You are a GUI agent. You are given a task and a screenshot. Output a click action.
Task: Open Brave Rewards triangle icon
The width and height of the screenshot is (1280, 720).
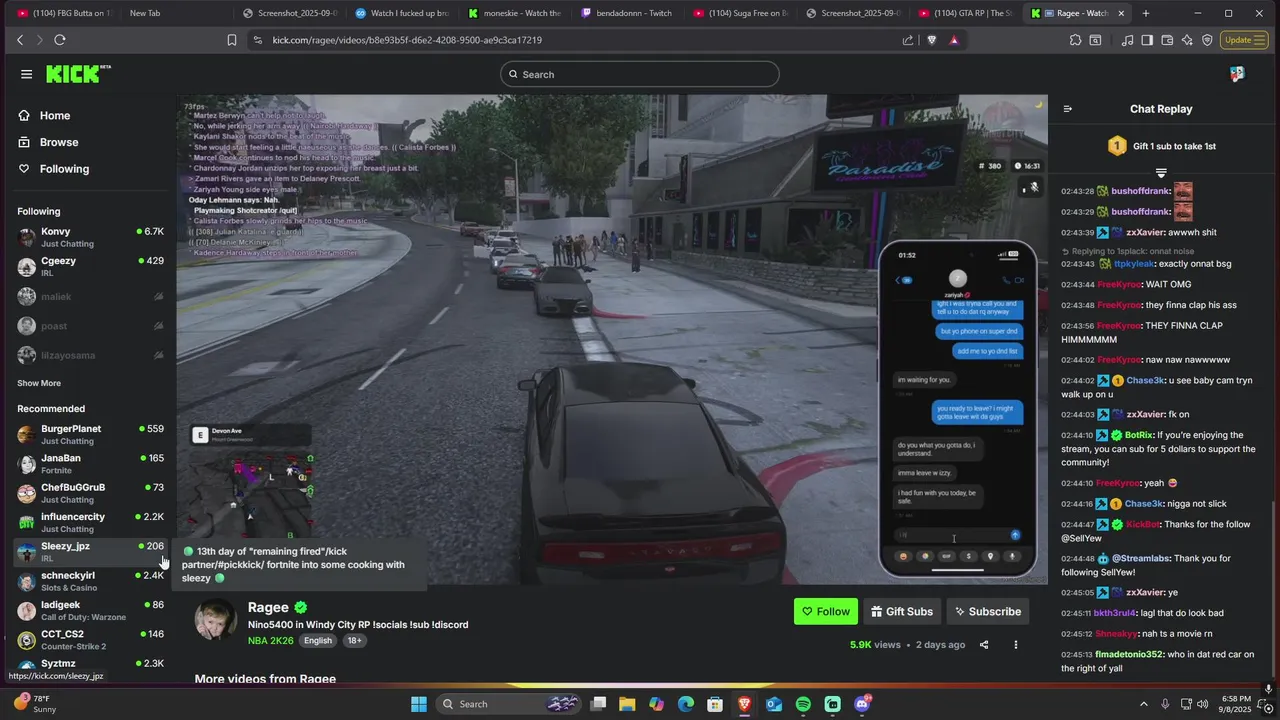tap(954, 40)
